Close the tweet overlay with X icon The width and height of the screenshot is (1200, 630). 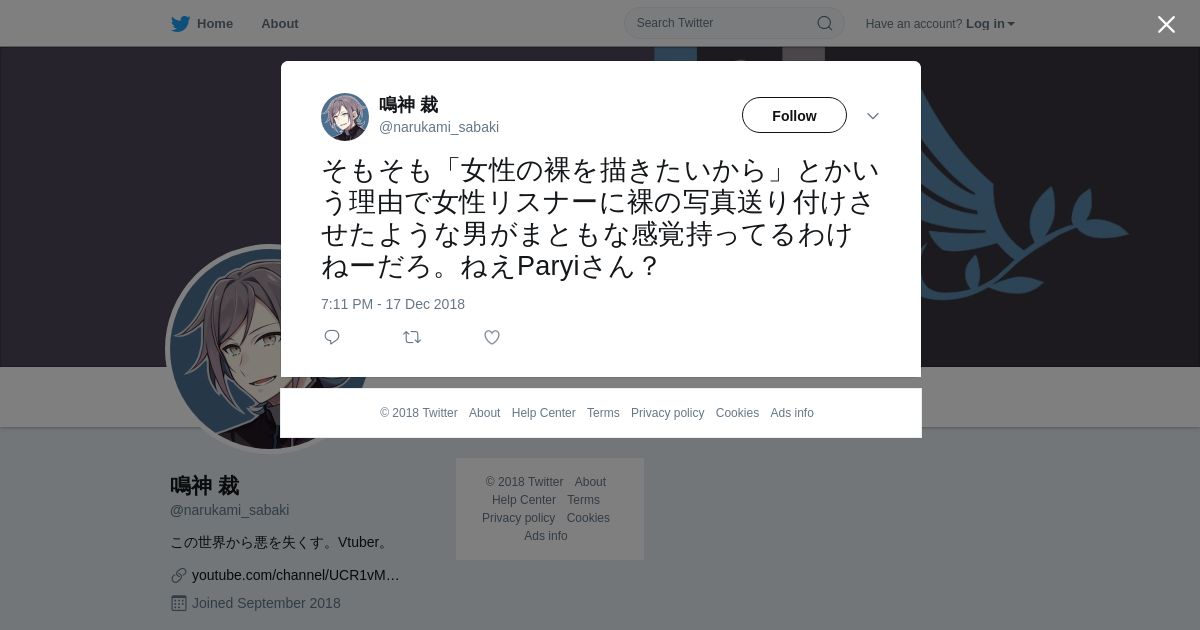pos(1166,24)
